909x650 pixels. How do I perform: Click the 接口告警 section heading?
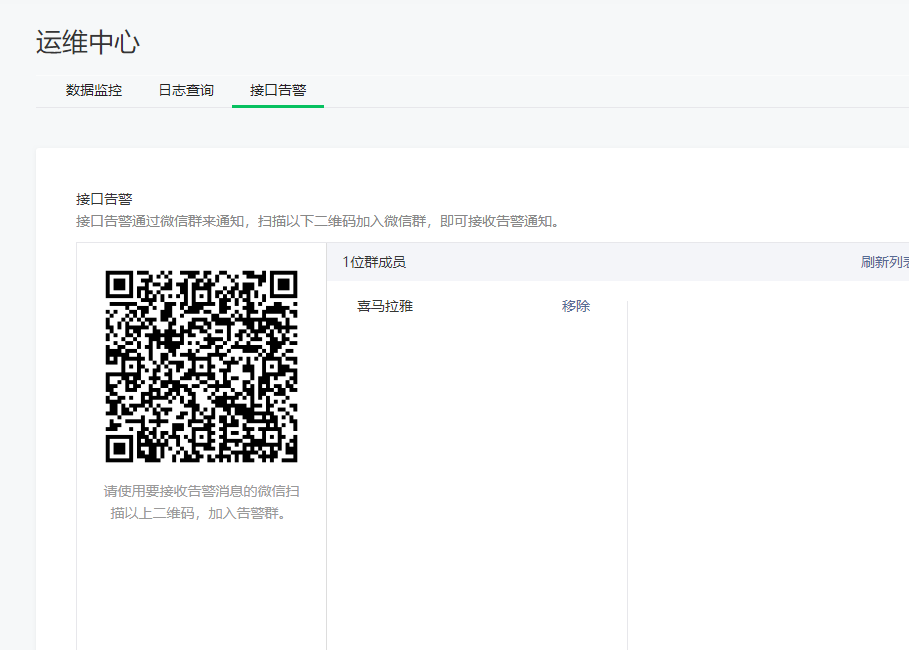click(x=104, y=199)
